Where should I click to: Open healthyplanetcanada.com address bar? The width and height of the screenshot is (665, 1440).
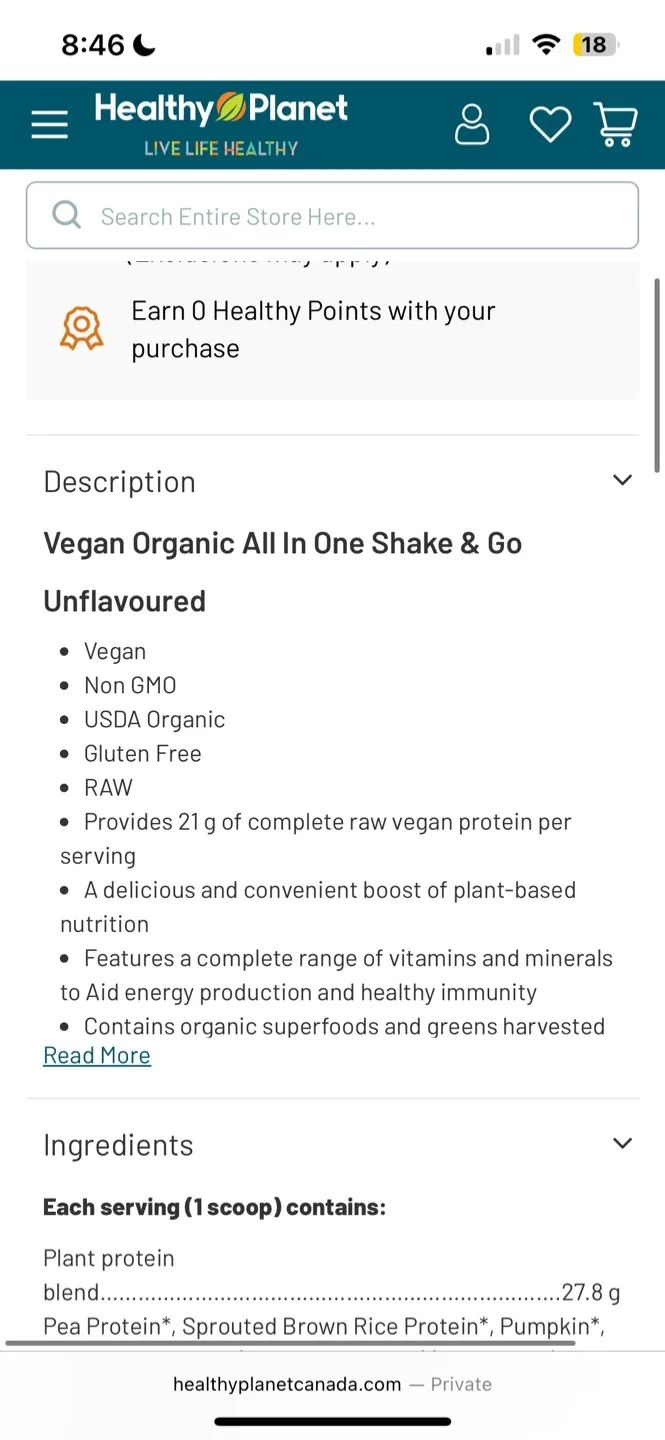pyautogui.click(x=332, y=1384)
